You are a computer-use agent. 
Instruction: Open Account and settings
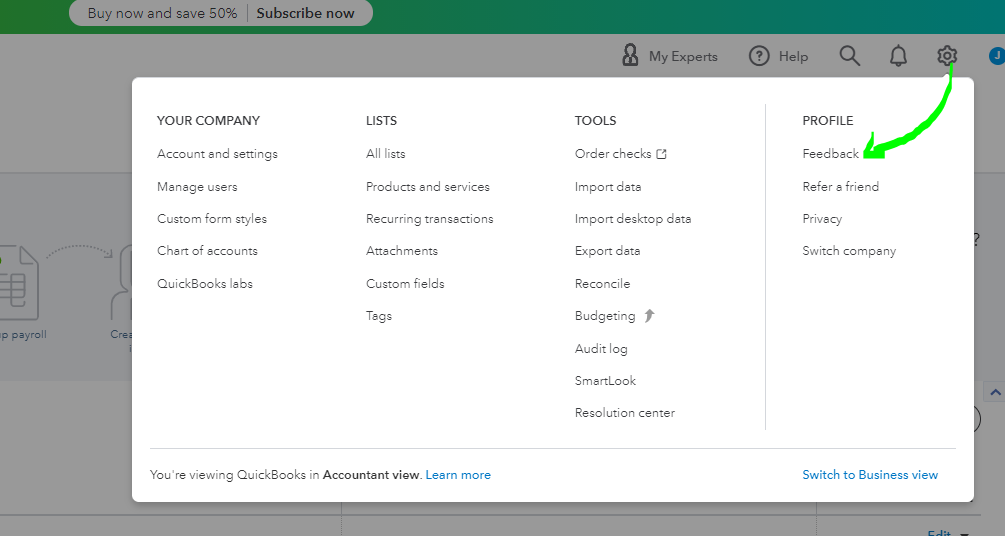tap(217, 154)
